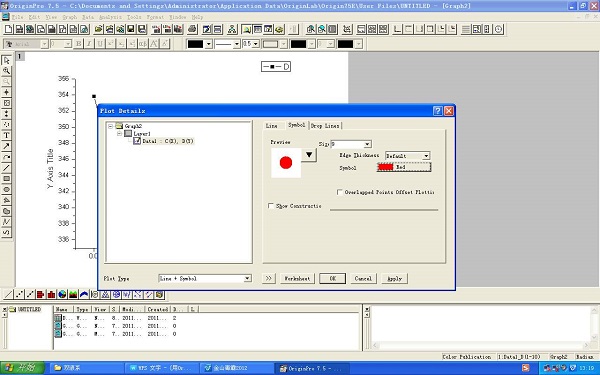600x375 pixels.
Task: Select the Pointer tool in left toolbox
Action: [6, 60]
